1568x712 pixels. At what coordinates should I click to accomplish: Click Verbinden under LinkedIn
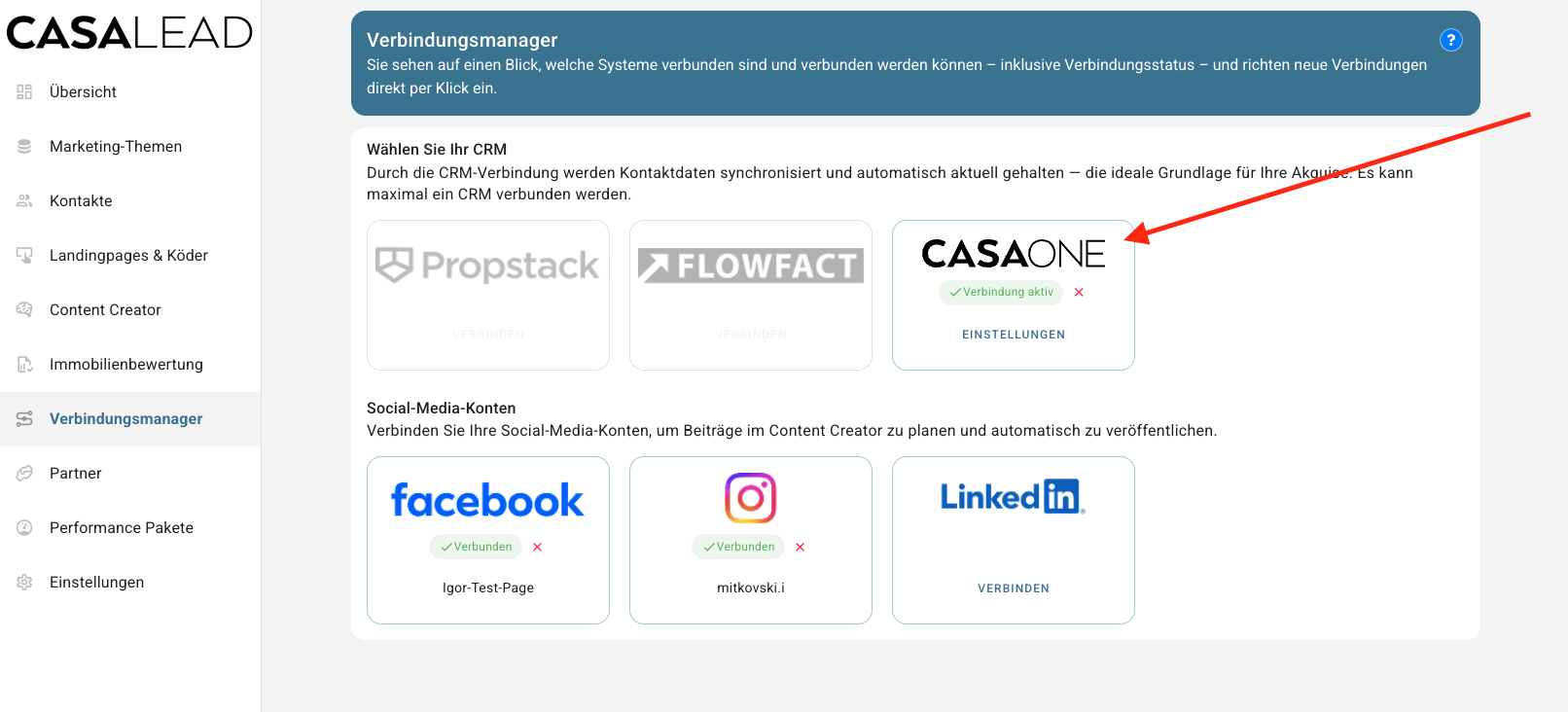tap(1014, 588)
